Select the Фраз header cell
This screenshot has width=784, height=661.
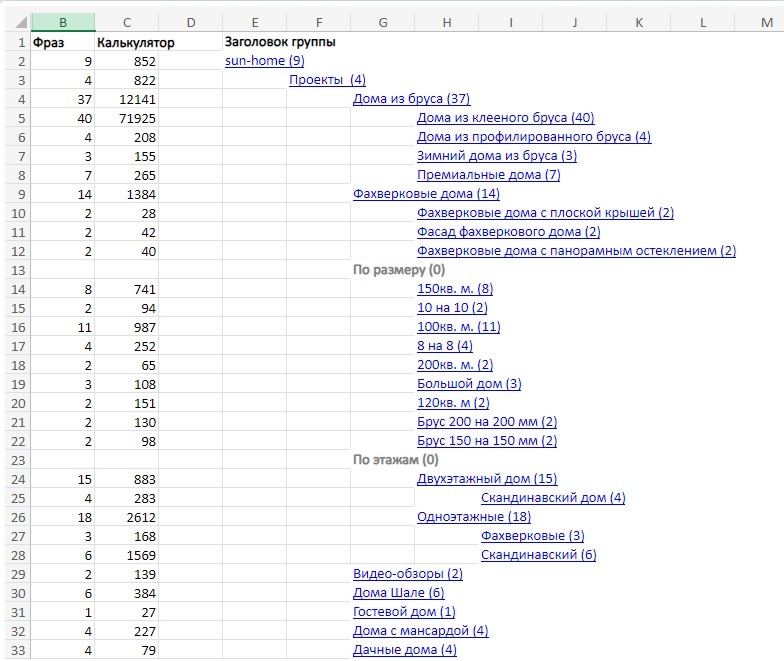coord(63,42)
